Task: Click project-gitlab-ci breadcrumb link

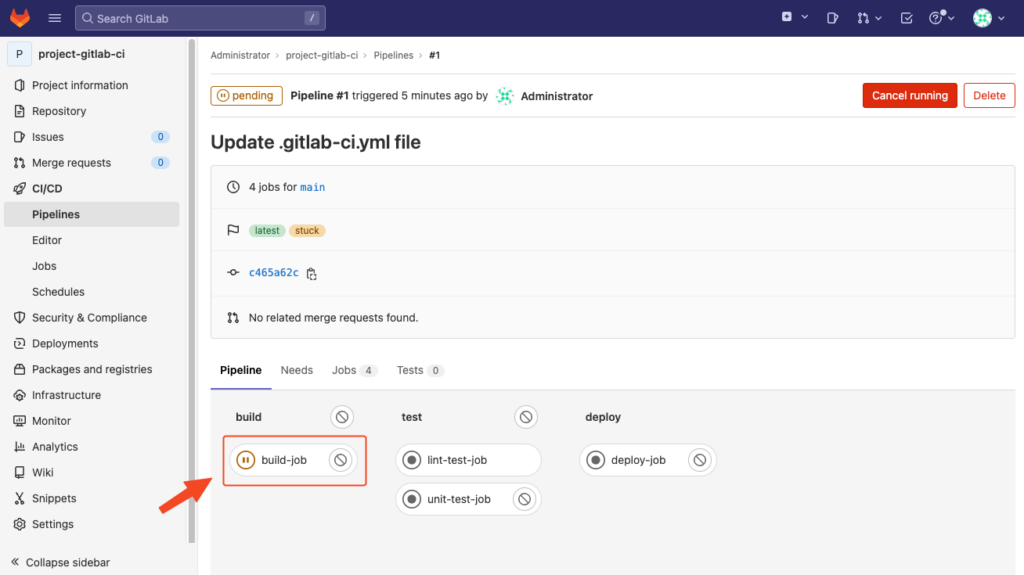Action: 321,56
